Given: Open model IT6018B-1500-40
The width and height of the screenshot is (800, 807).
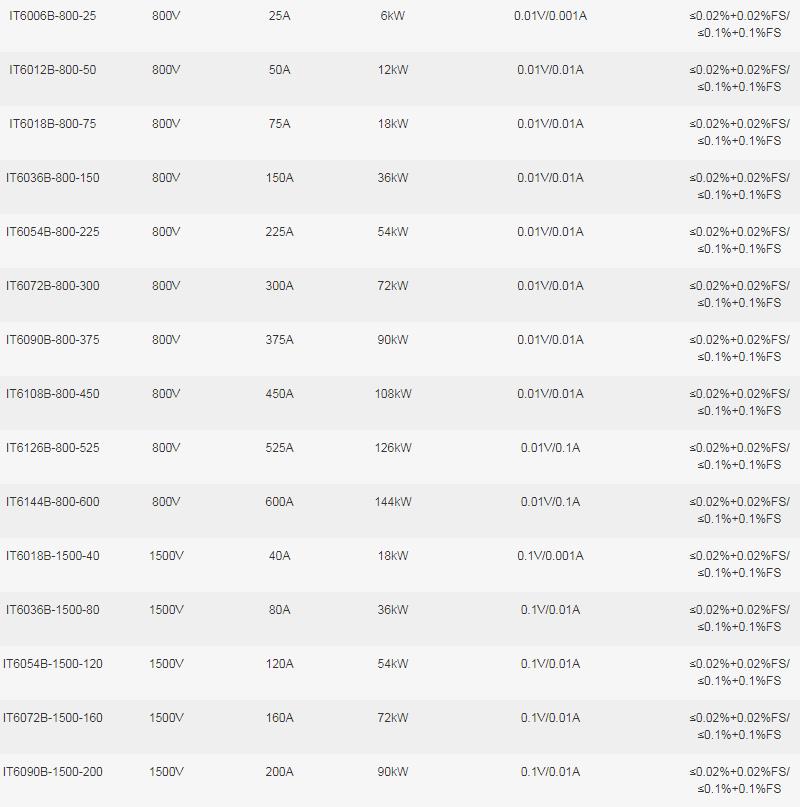Looking at the screenshot, I should click(53, 556).
